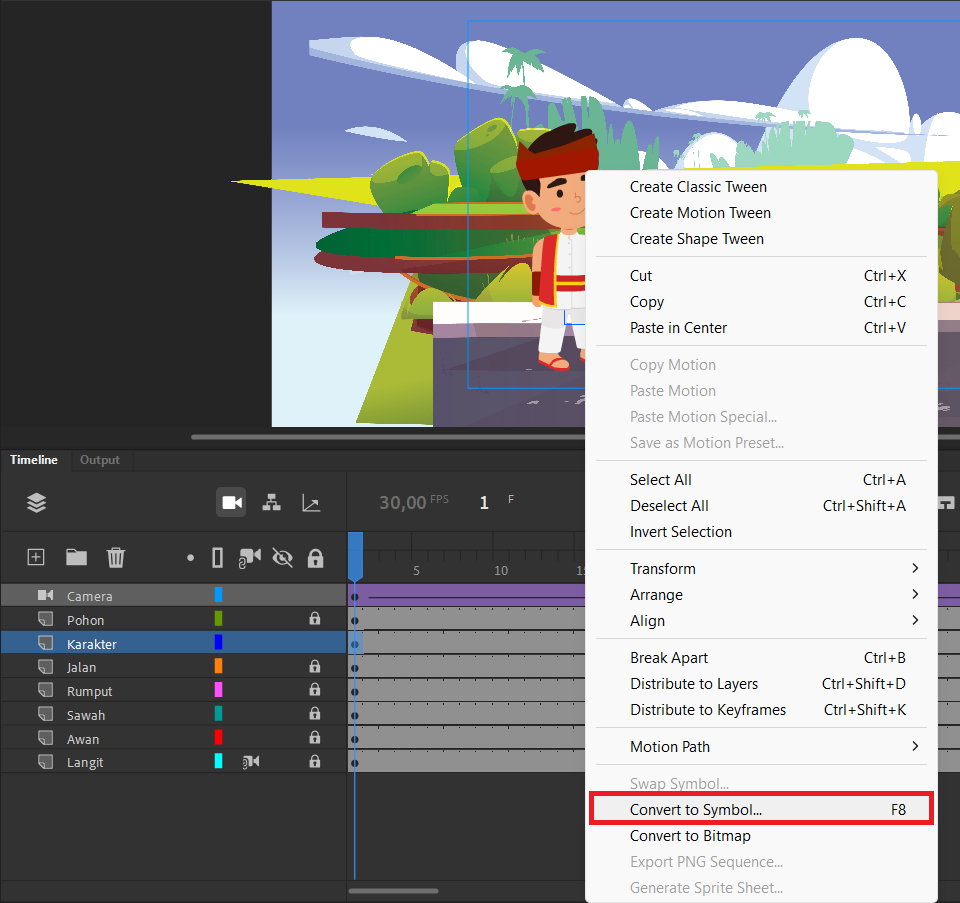Click the Add Camera icon in timeline
Screen dimensions: 960x903
click(x=231, y=503)
